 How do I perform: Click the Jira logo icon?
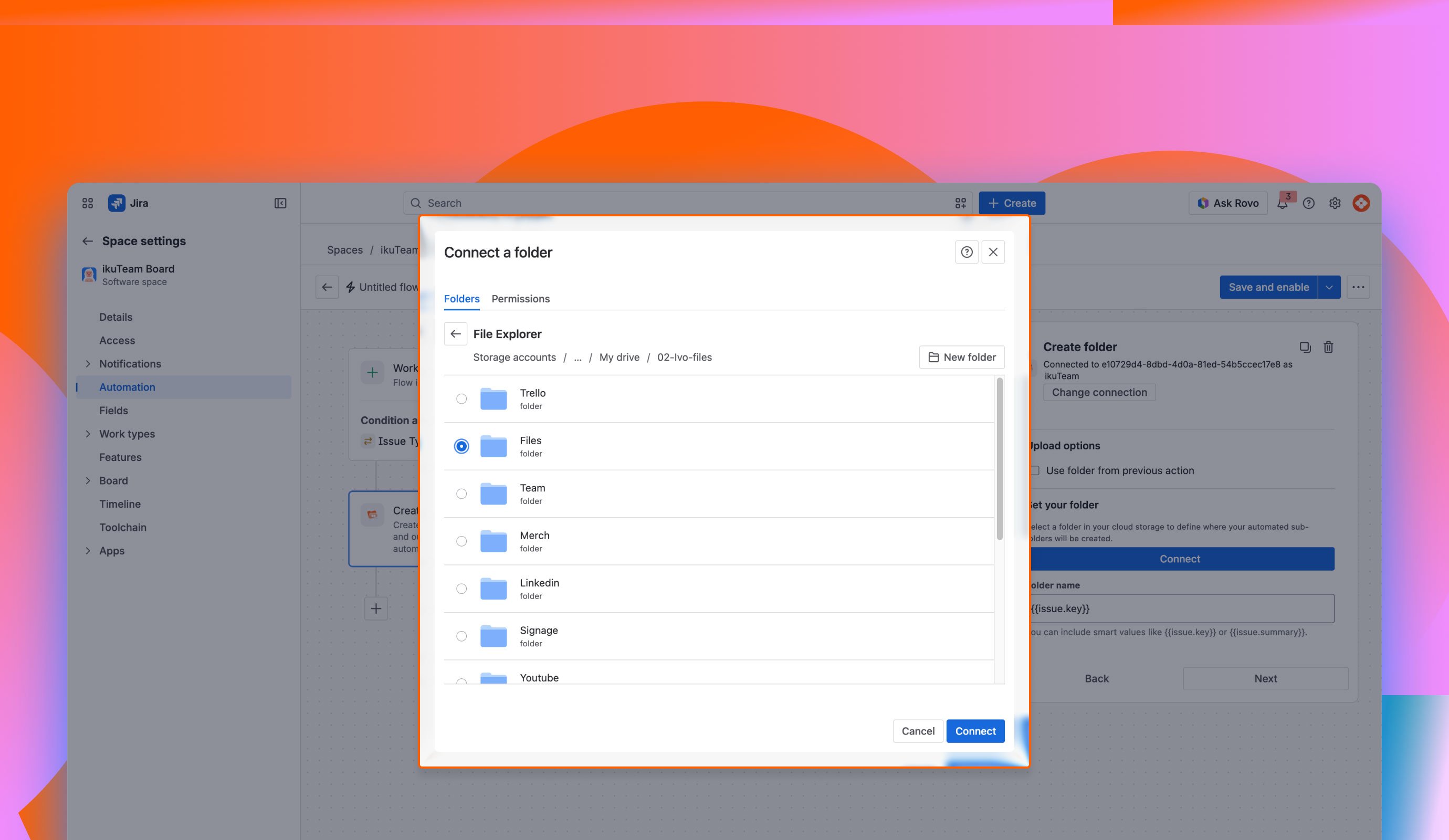117,203
